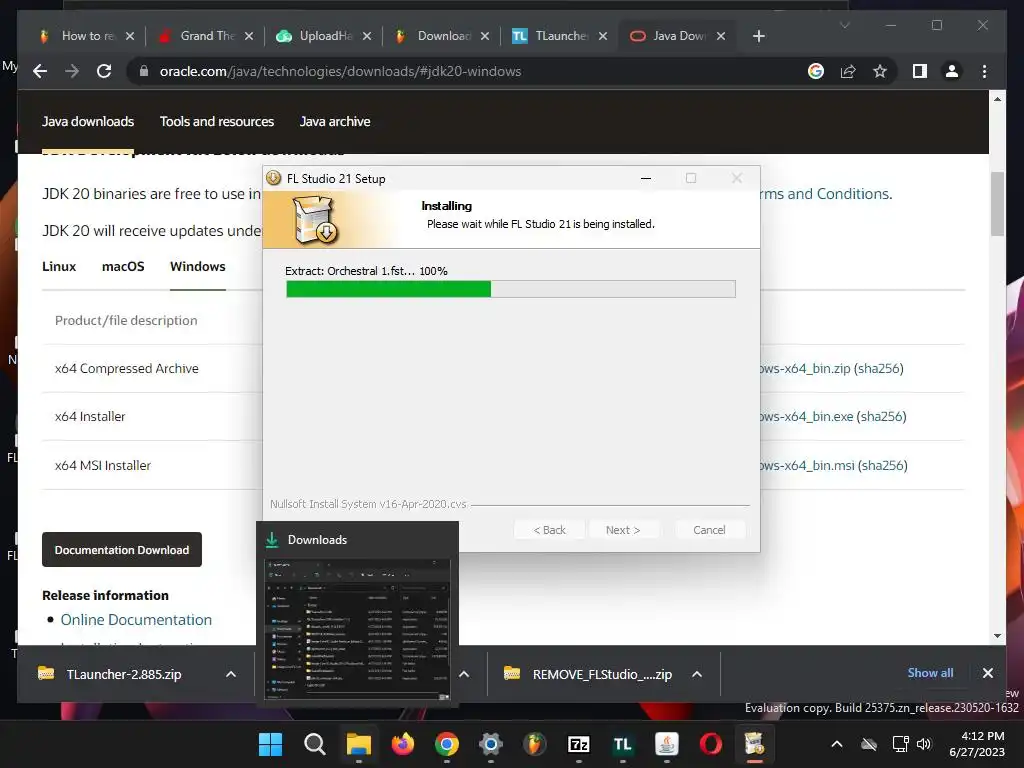Open the Java icon on the taskbar
The width and height of the screenshot is (1024, 768).
click(667, 744)
